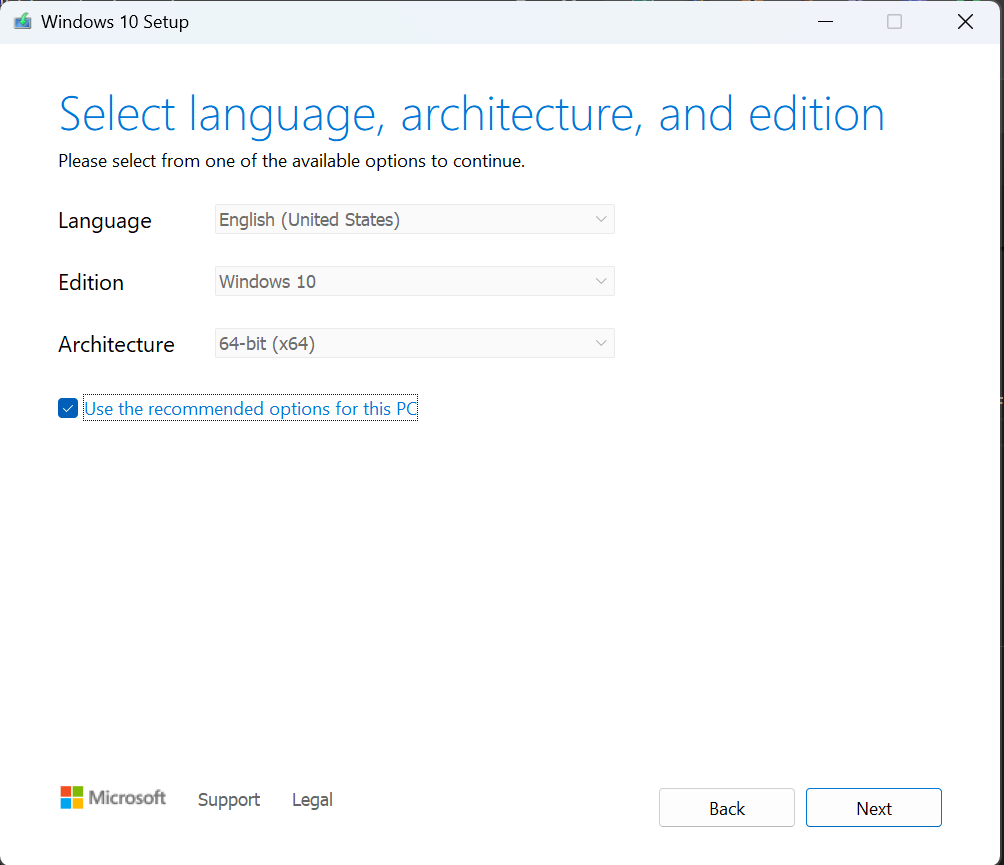This screenshot has width=1004, height=865.
Task: Click the 'Select language, architecture, and edition' heading
Action: (471, 115)
